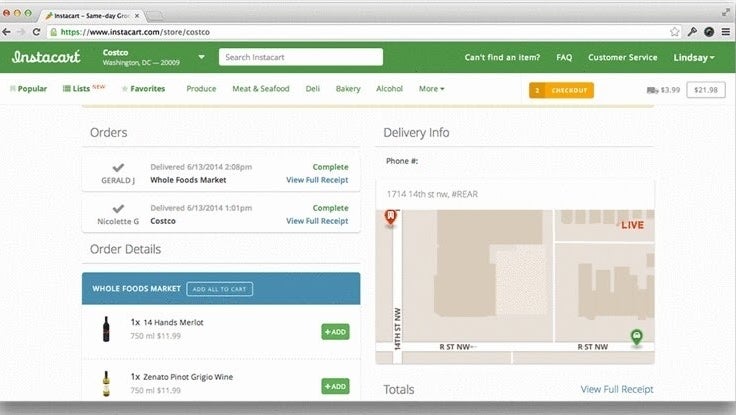
Task: Expand the Costco store selector dropdown
Action: click(201, 57)
